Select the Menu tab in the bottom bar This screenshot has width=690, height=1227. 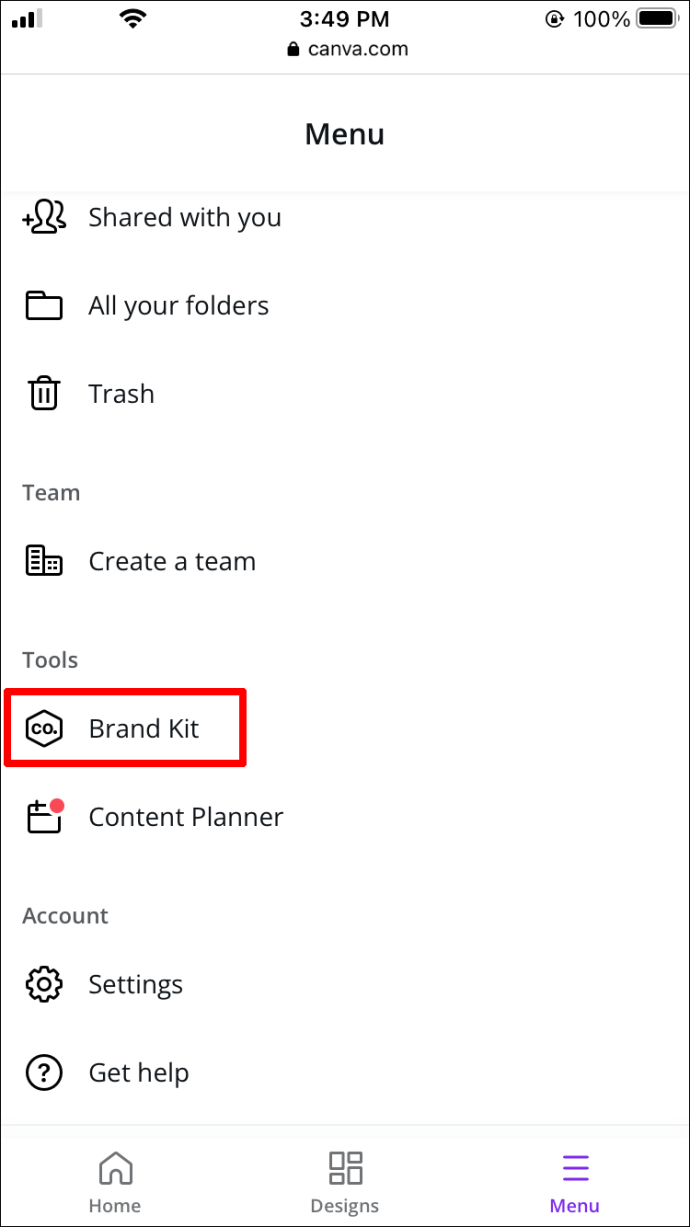[x=575, y=1182]
